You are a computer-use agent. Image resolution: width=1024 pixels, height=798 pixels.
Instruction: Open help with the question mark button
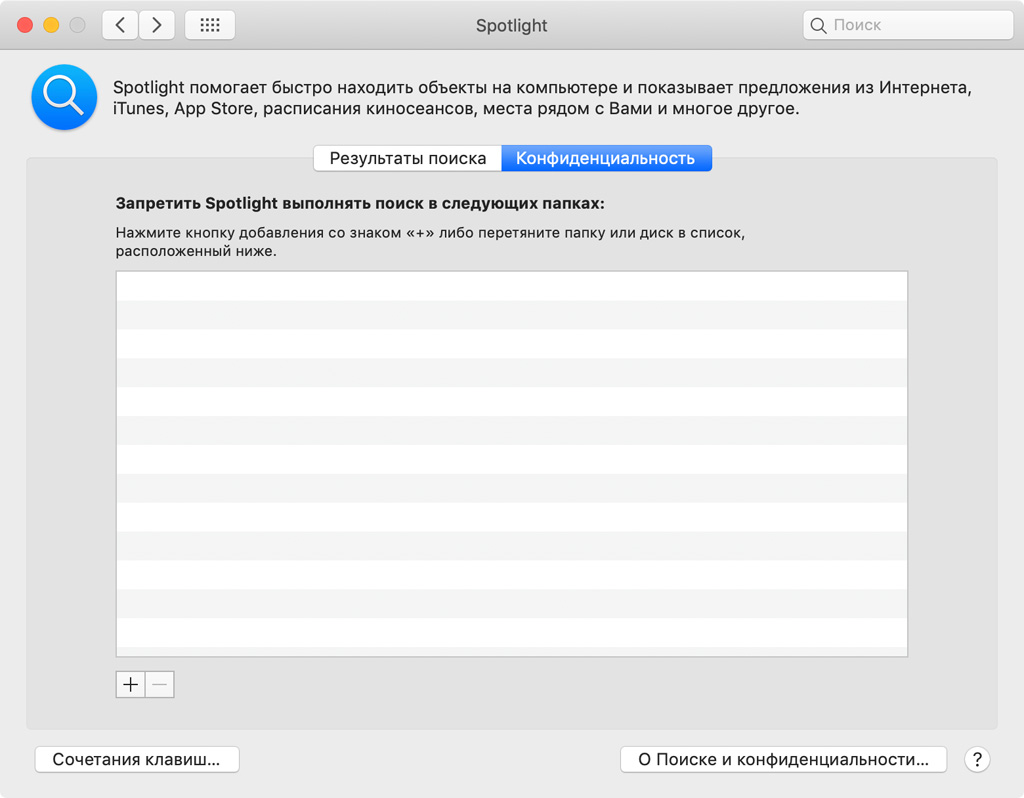click(977, 759)
